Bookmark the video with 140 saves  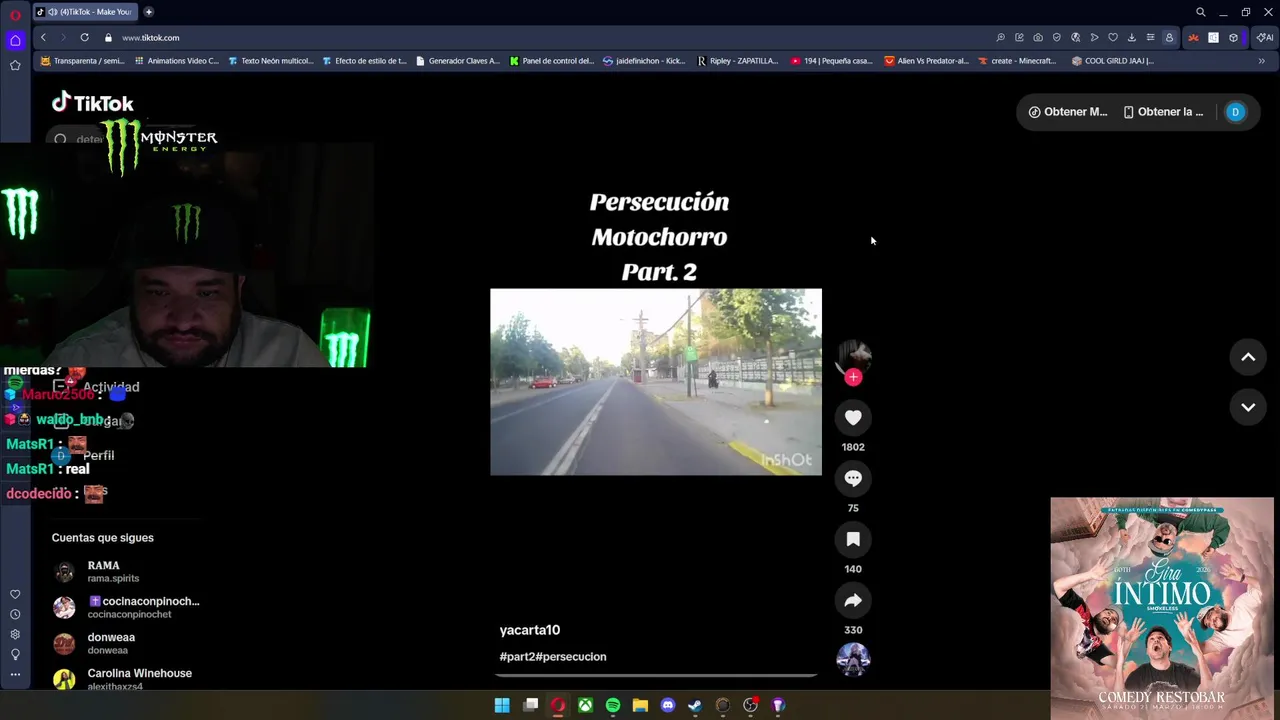(x=853, y=540)
